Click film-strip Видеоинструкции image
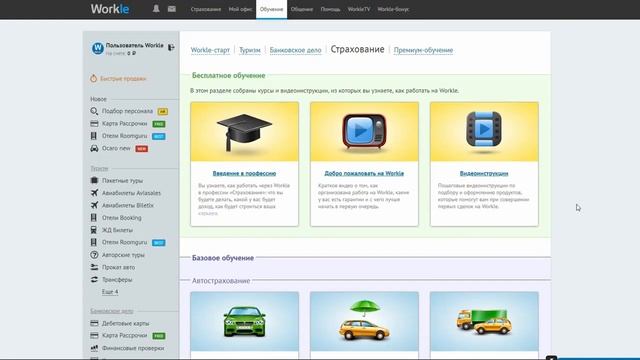640x360 pixels. pyautogui.click(x=484, y=131)
